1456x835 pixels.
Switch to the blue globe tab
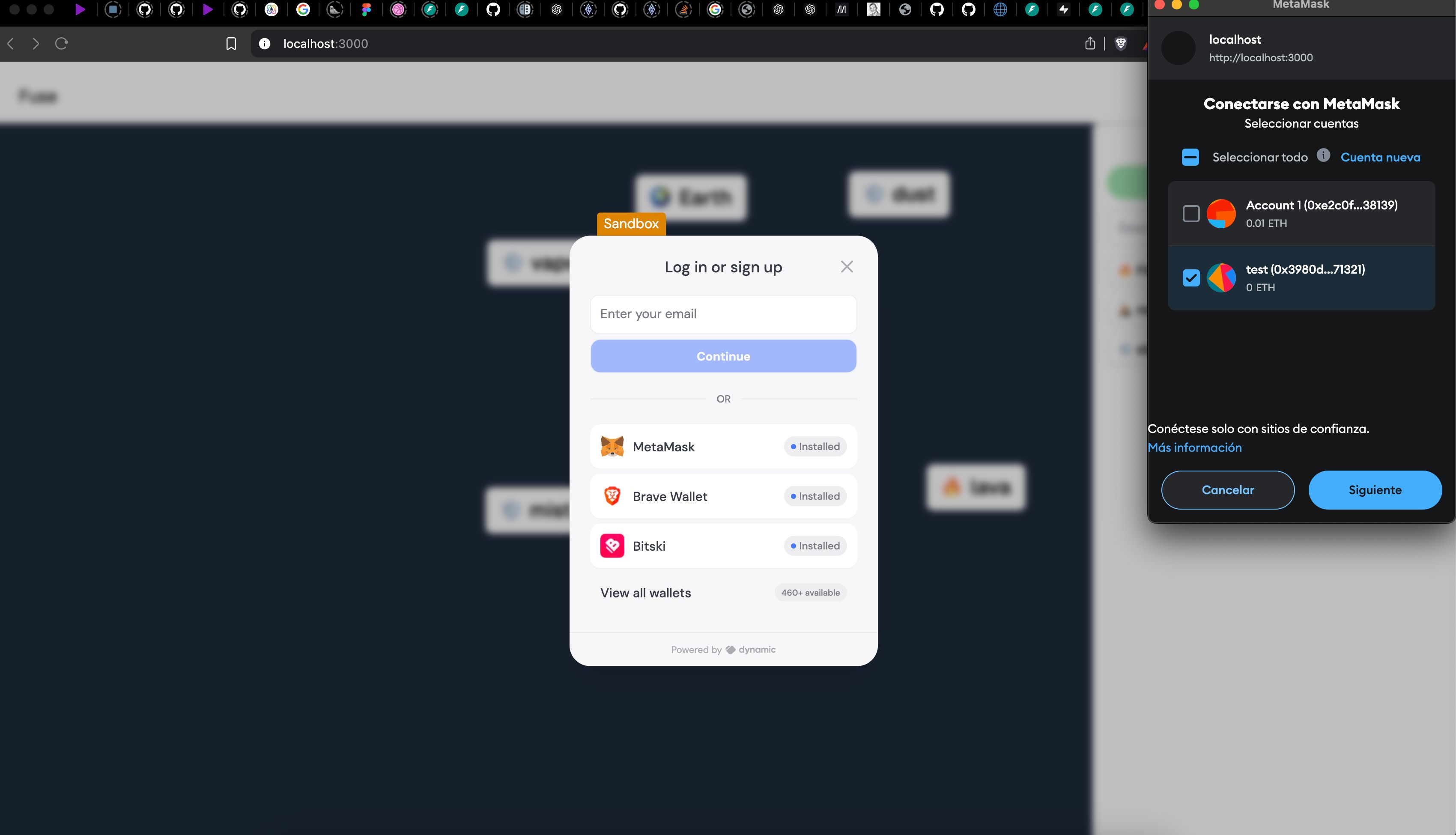pos(1000,9)
